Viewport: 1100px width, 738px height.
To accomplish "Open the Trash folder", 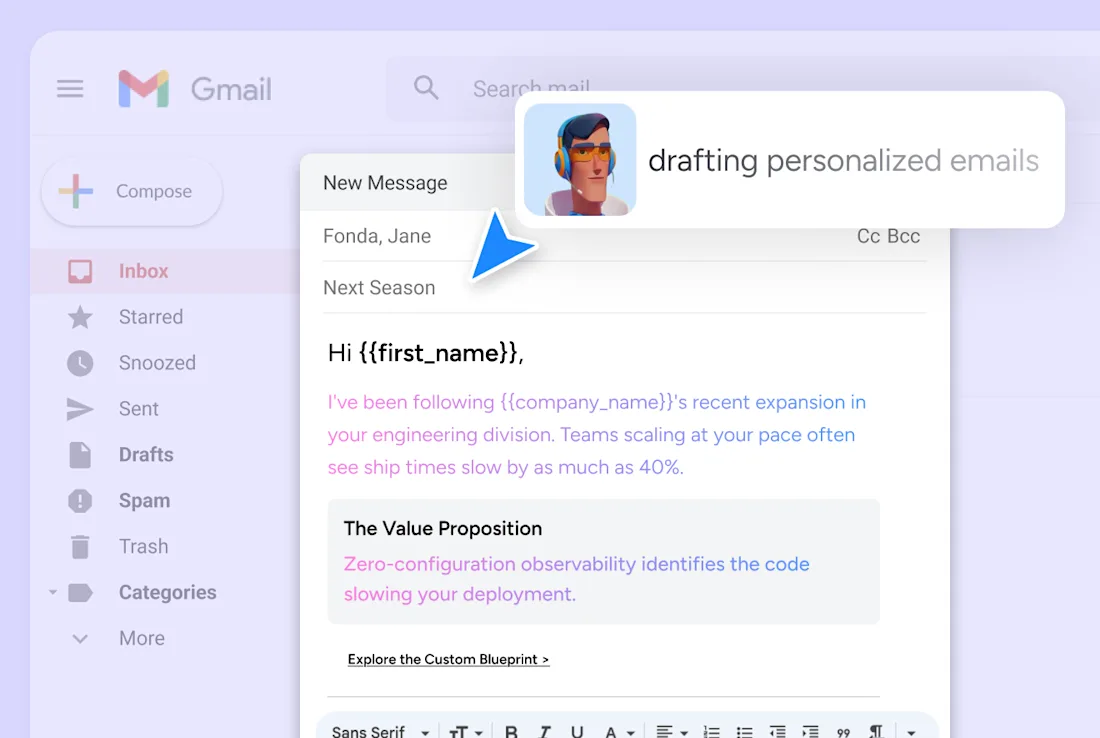I will (144, 546).
